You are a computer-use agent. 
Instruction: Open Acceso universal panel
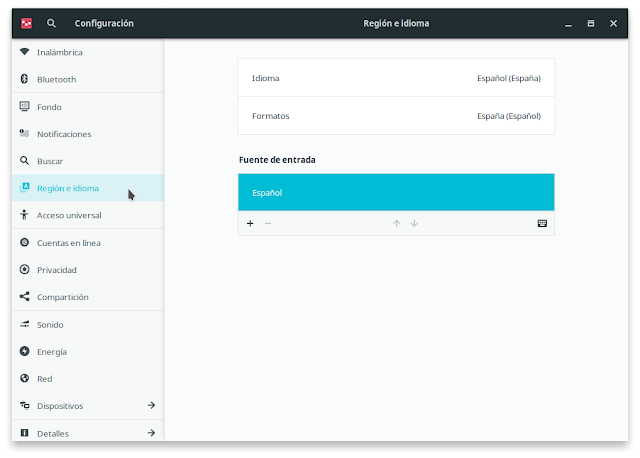pyautogui.click(x=88, y=215)
